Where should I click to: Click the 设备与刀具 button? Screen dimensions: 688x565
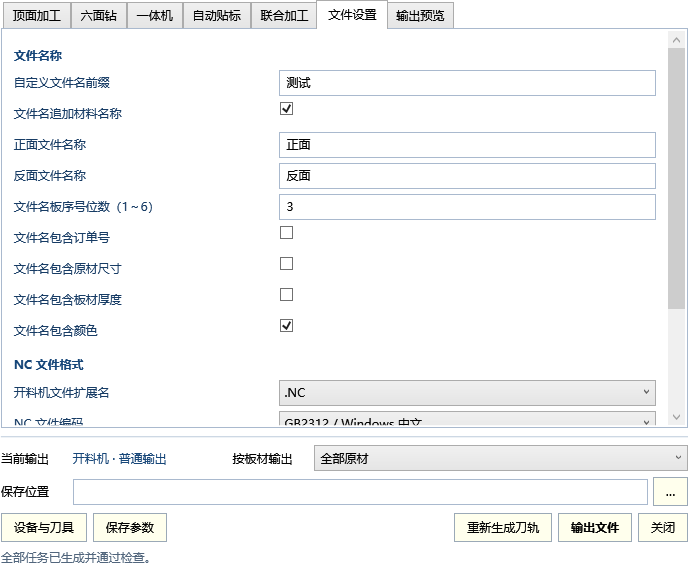pos(44,527)
